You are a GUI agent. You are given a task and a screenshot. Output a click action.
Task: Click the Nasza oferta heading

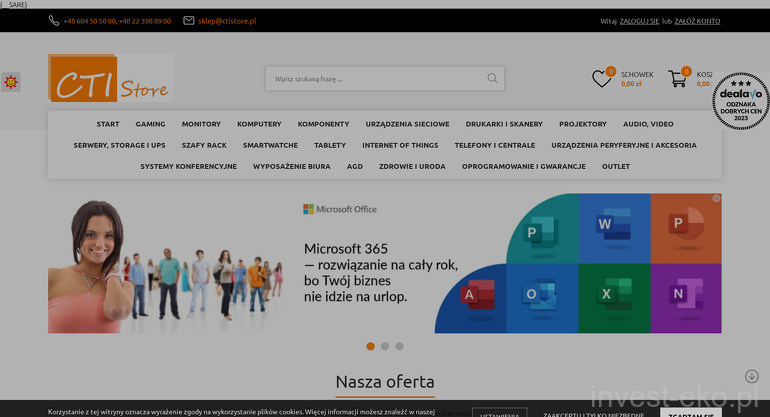(x=385, y=382)
